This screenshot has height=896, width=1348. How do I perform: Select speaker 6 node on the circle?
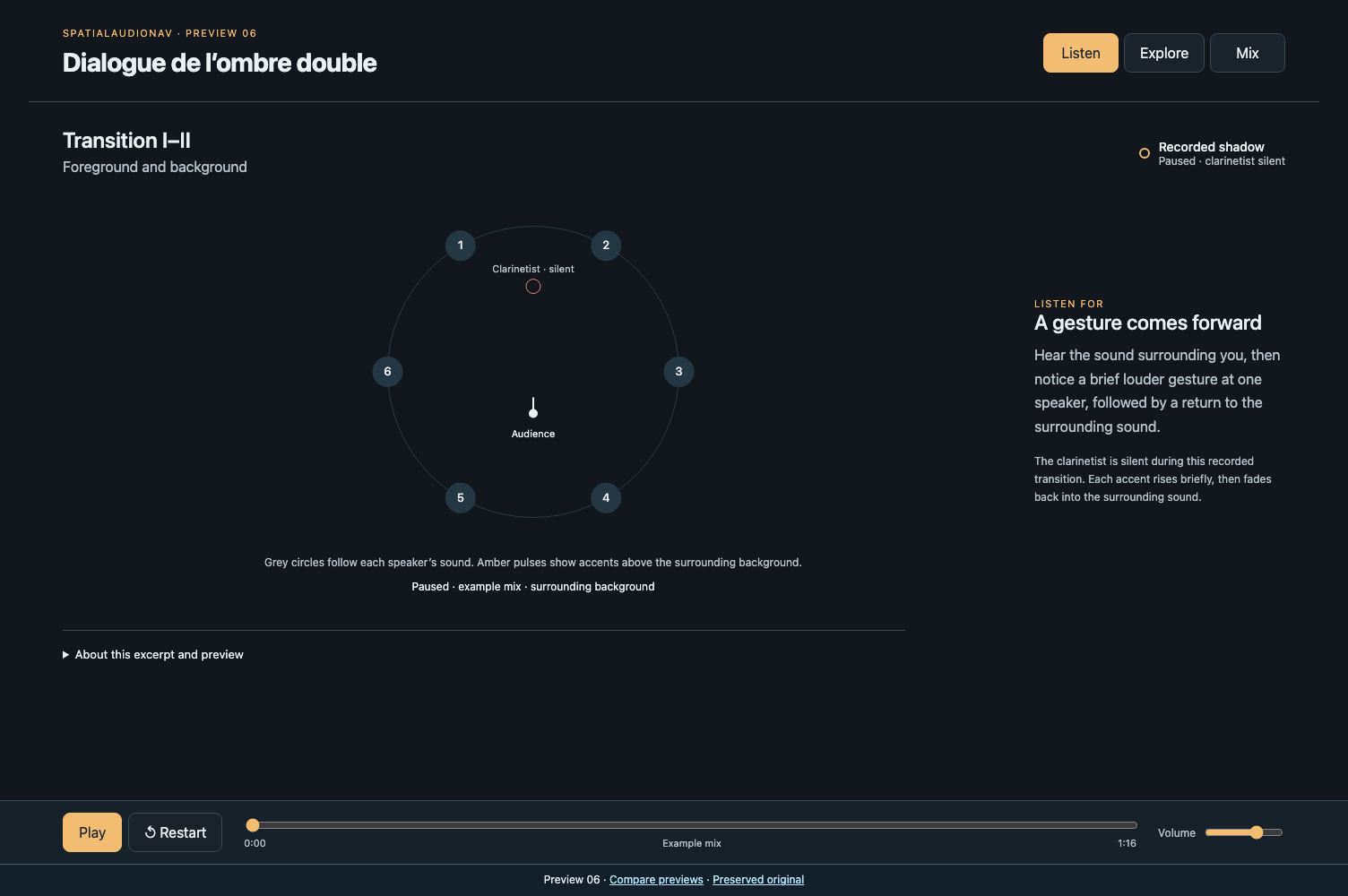(387, 372)
